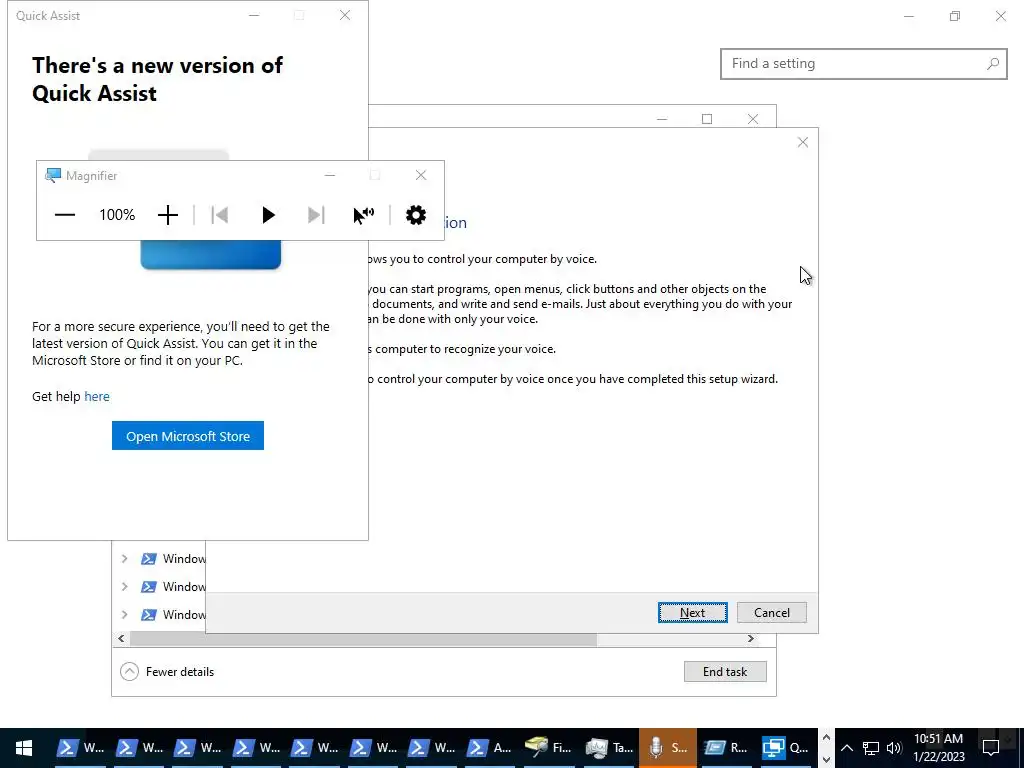Minimize the Task Manager window
The height and width of the screenshot is (768, 1024).
click(662, 119)
